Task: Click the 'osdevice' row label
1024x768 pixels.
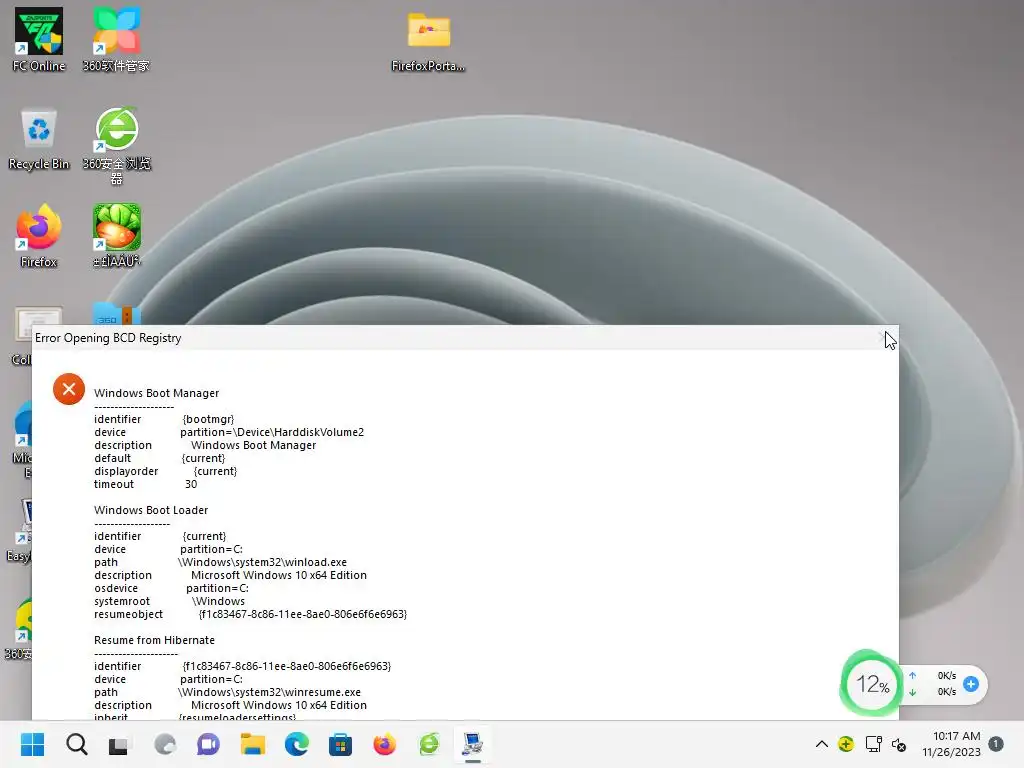Action: pyautogui.click(x=116, y=588)
